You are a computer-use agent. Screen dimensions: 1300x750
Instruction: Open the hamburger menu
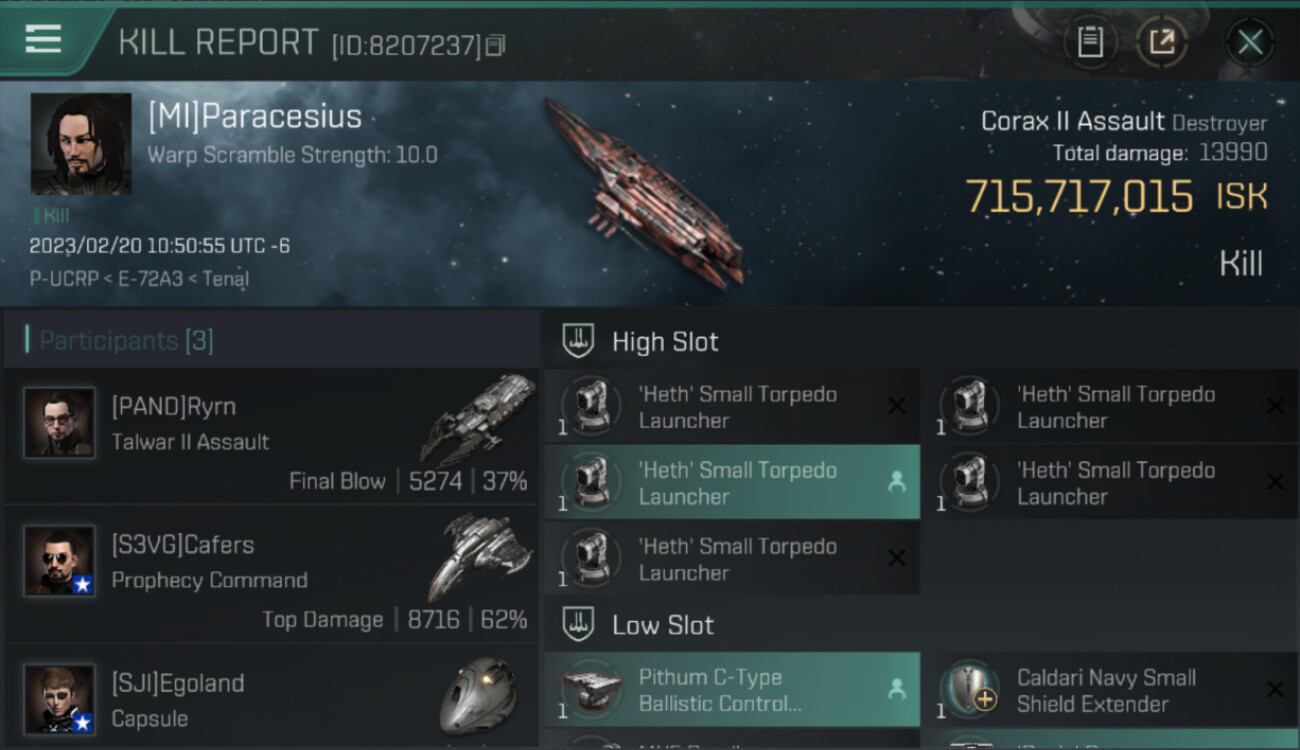[x=43, y=40]
